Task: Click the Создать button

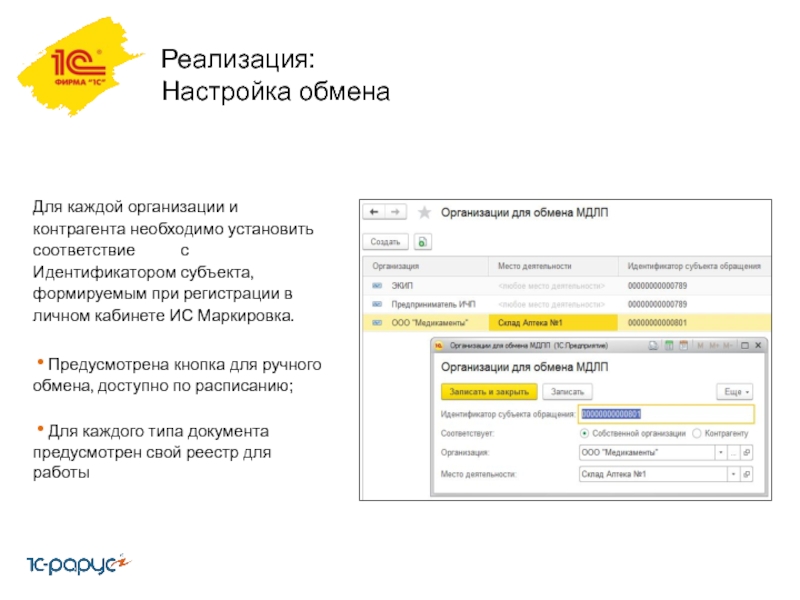Action: (x=385, y=242)
